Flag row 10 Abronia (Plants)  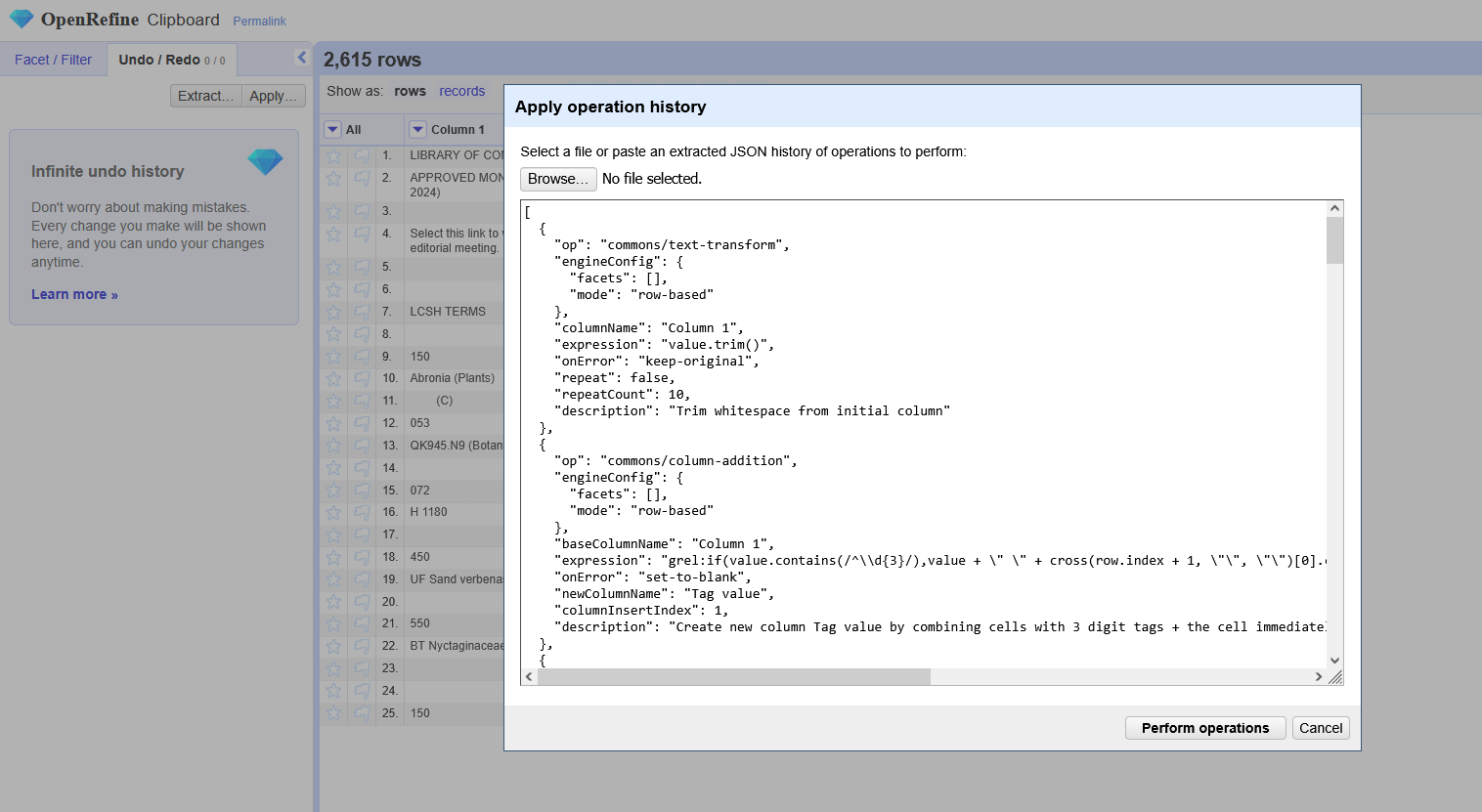(362, 378)
